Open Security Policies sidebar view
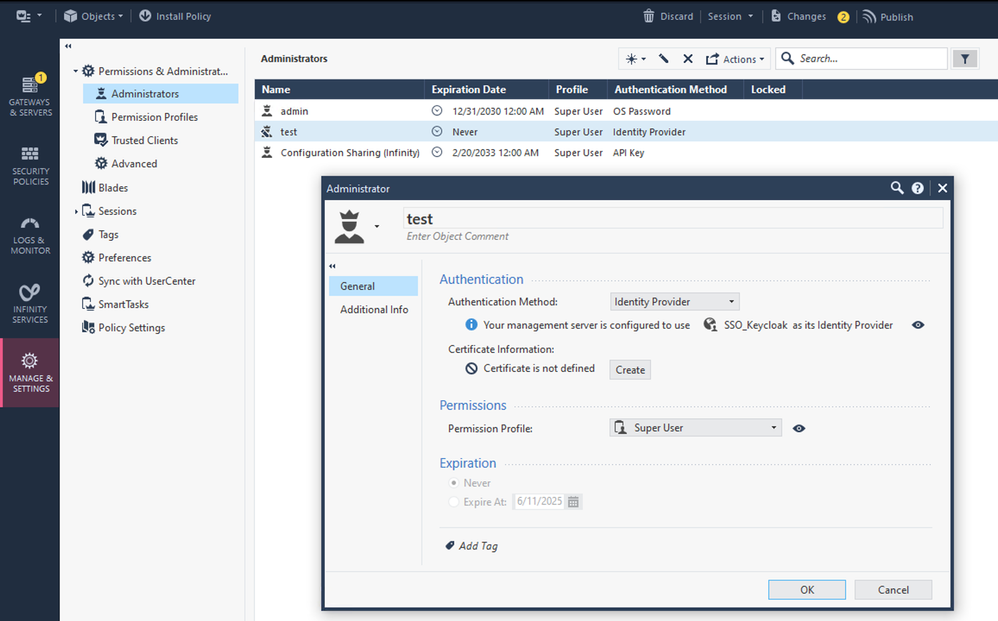 (30, 165)
